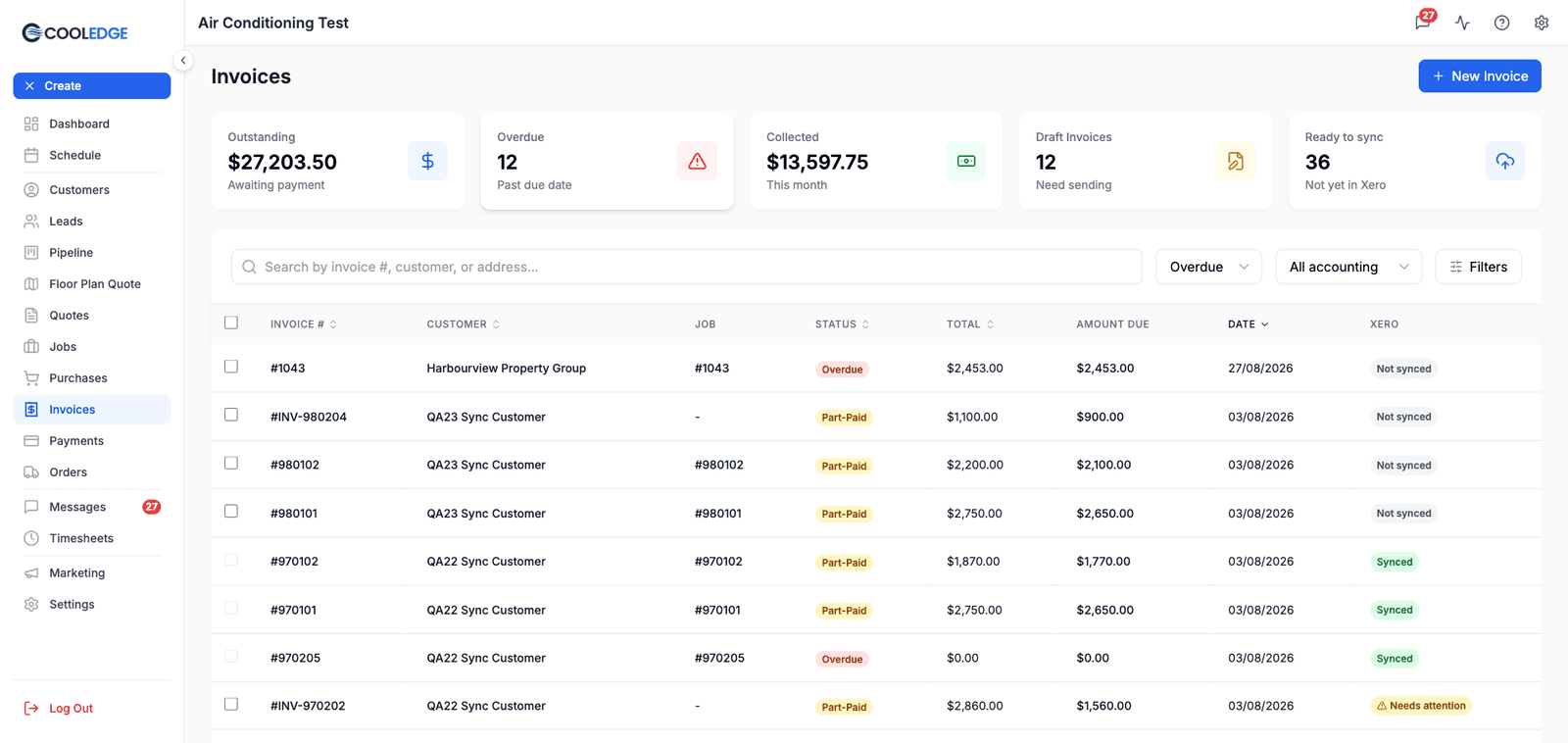Collapse the sidebar with the chevron button

tap(182, 61)
